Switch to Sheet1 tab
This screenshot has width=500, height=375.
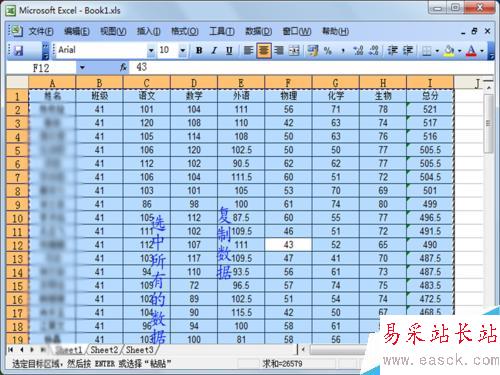[x=69, y=350]
